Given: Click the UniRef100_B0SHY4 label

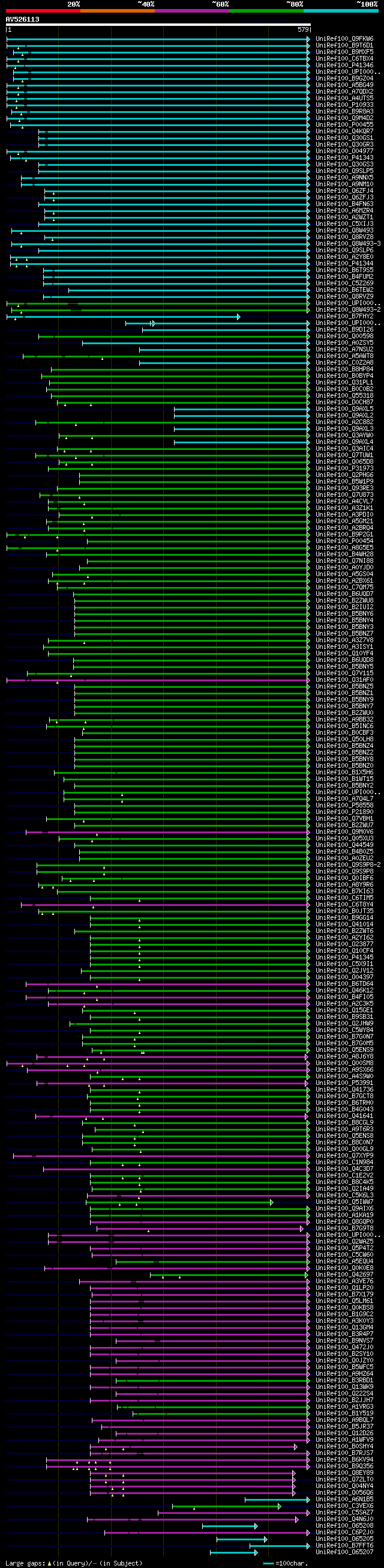Looking at the screenshot, I should pos(344,1446).
